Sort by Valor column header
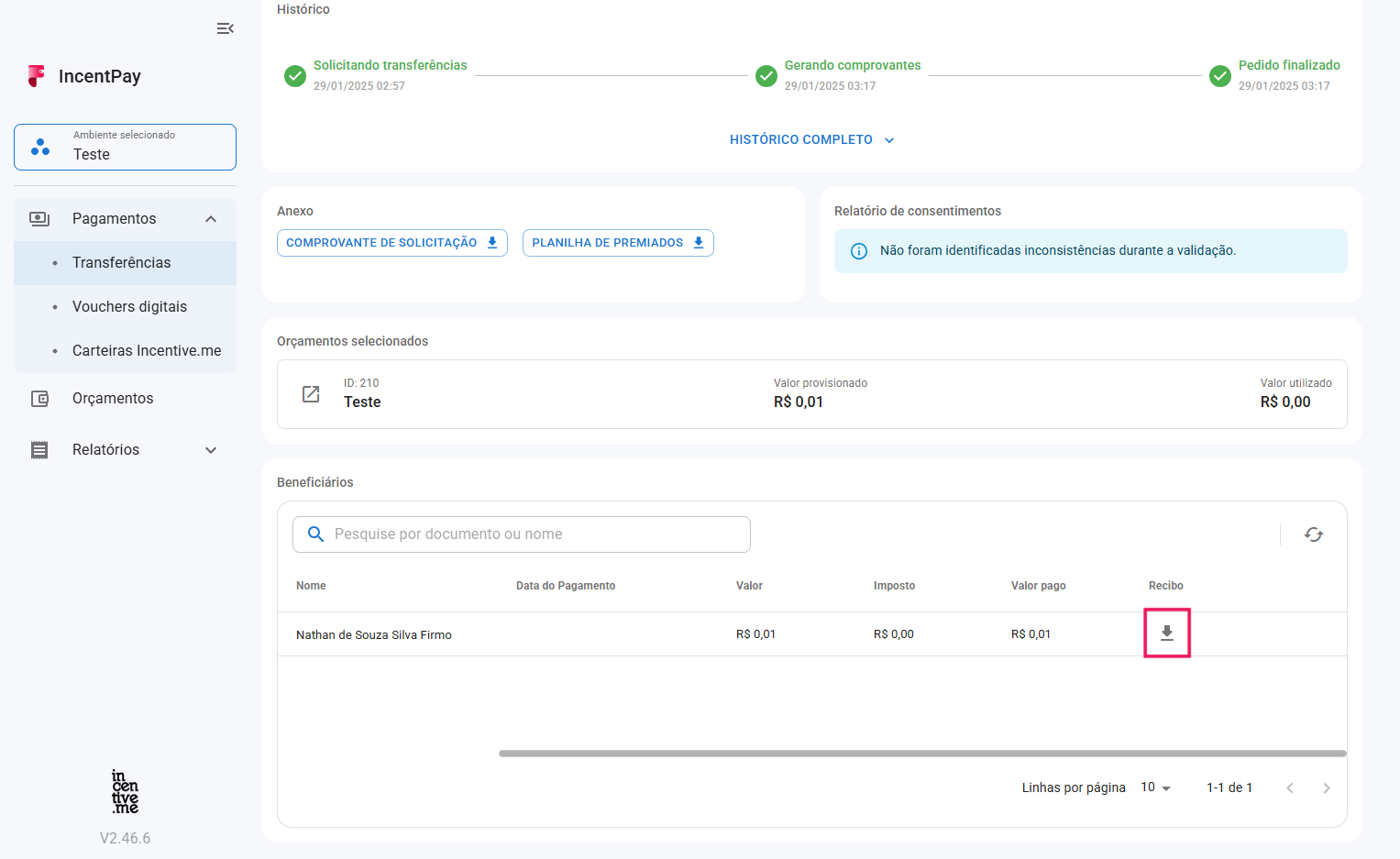The height and width of the screenshot is (859, 1400). [x=749, y=586]
